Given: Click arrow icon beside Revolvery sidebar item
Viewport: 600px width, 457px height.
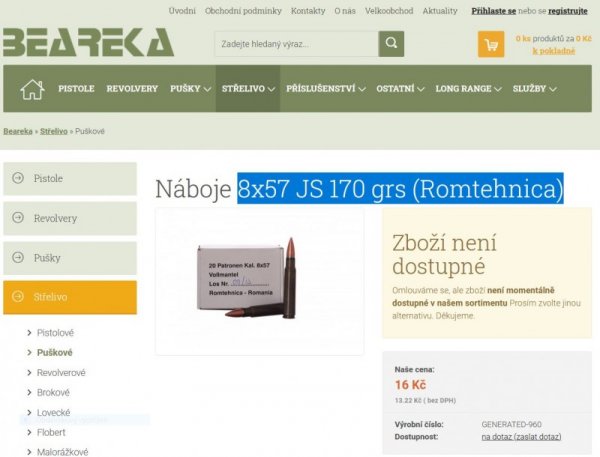Looking at the screenshot, I should tap(18, 218).
